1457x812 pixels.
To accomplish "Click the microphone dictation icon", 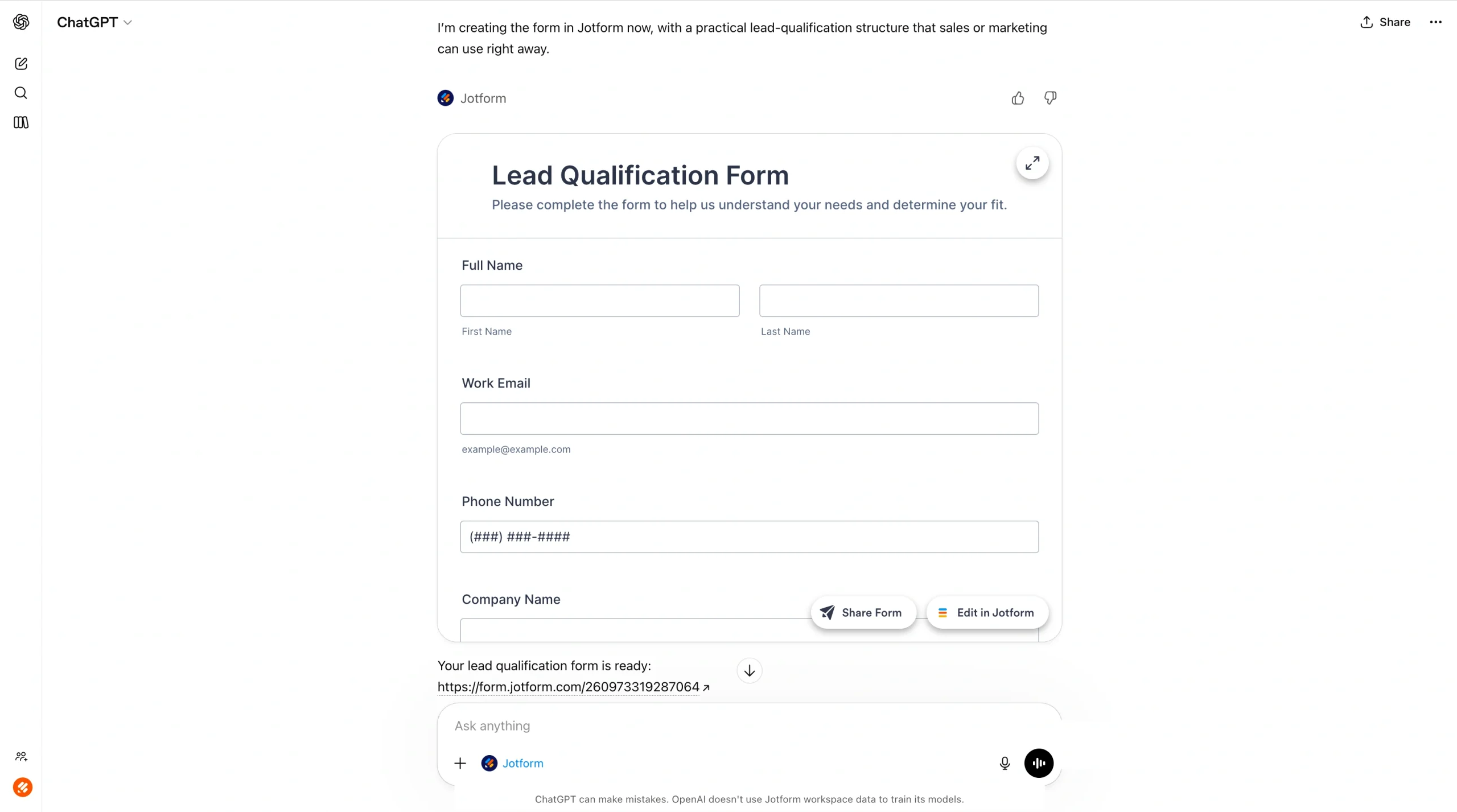I will point(1004,763).
